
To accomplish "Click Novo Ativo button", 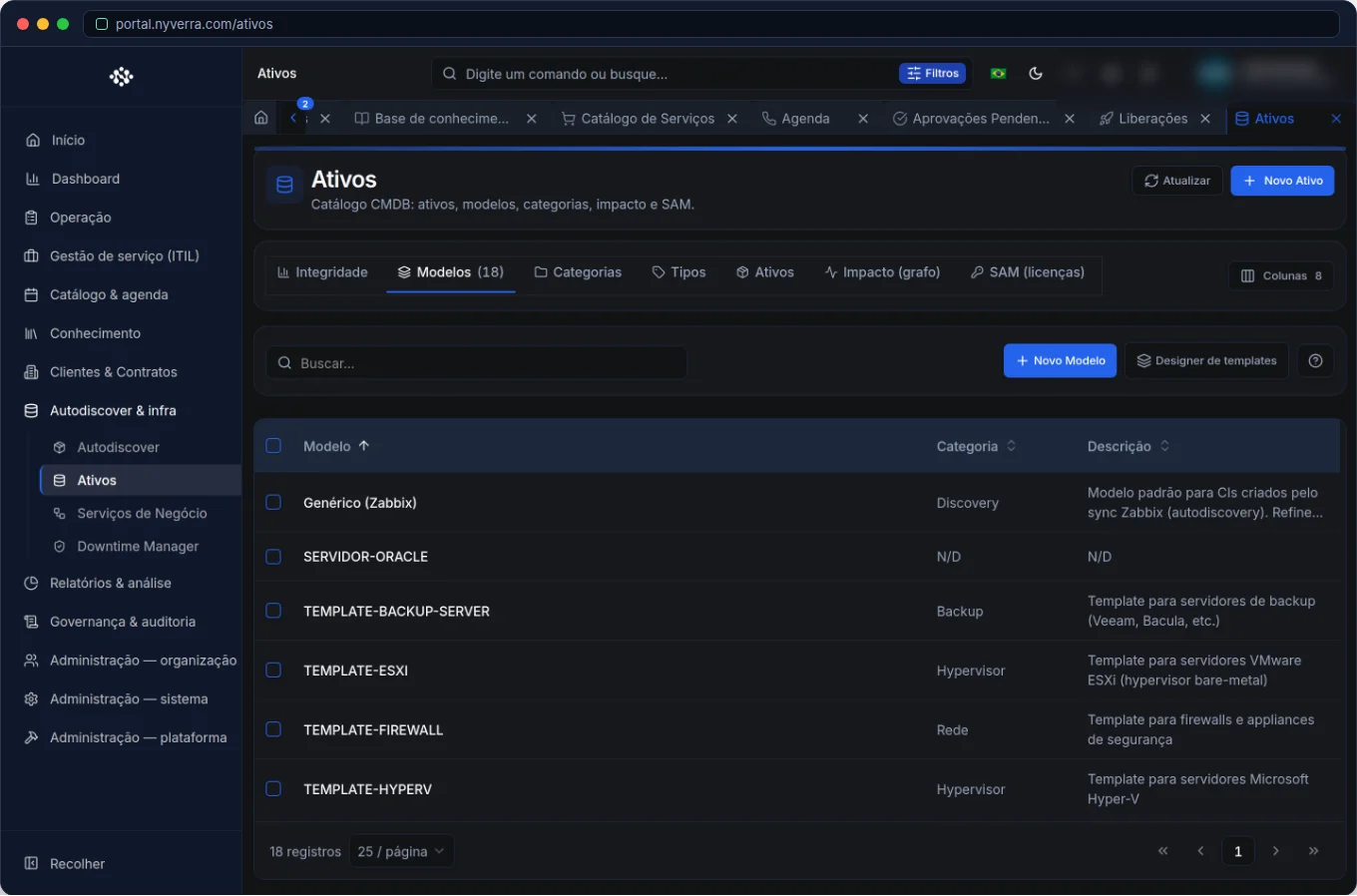I will click(x=1282, y=181).
